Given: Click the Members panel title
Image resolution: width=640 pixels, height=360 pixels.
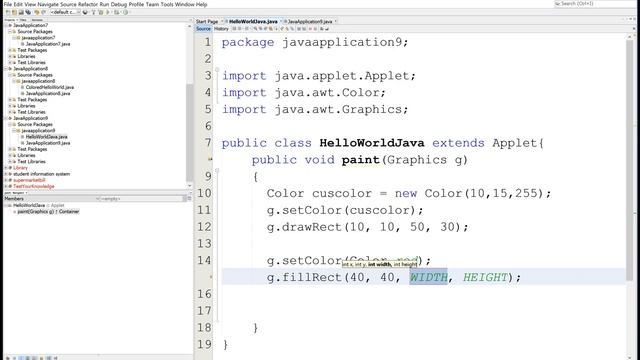Looking at the screenshot, I should click(x=14, y=199).
